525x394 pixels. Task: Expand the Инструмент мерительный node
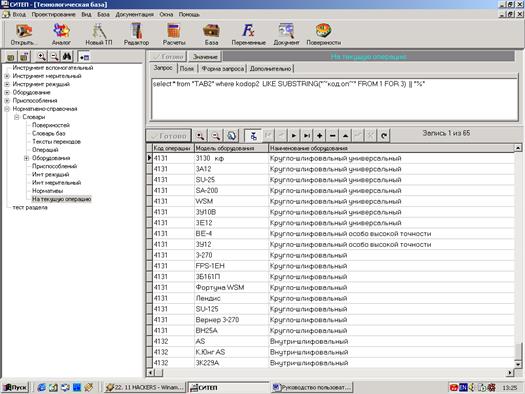coord(7,76)
